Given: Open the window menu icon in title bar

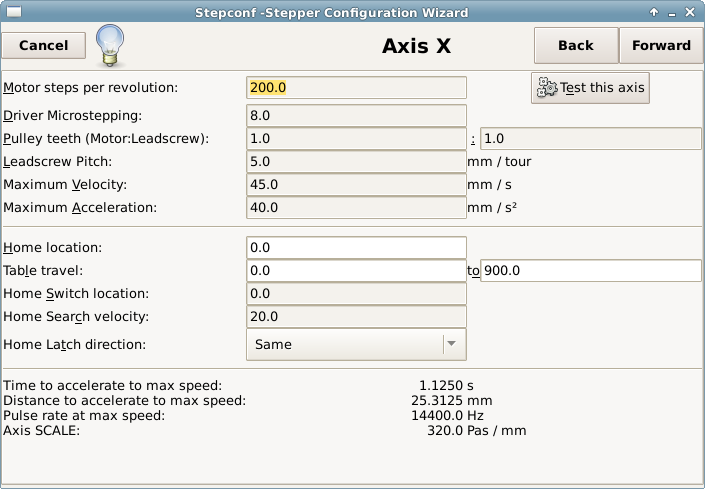Looking at the screenshot, I should coord(14,12).
